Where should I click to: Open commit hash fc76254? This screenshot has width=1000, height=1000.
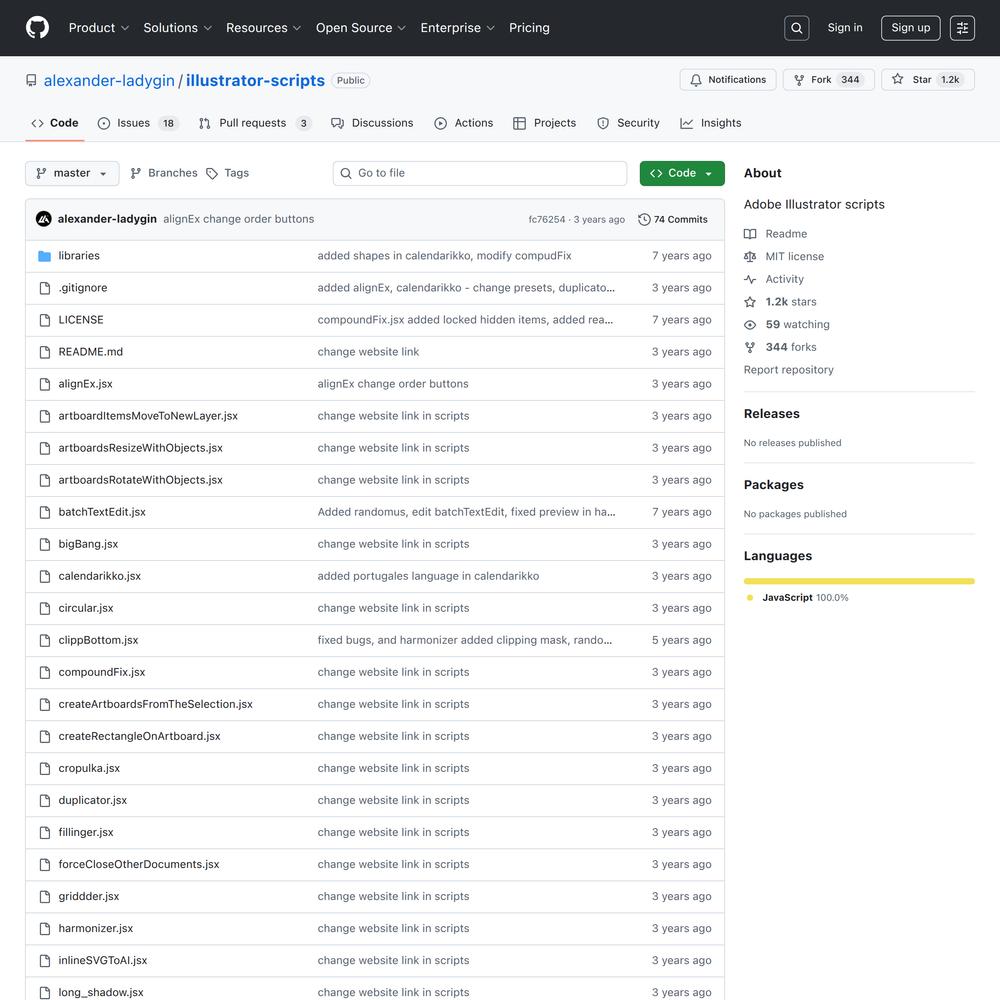pyautogui.click(x=547, y=219)
